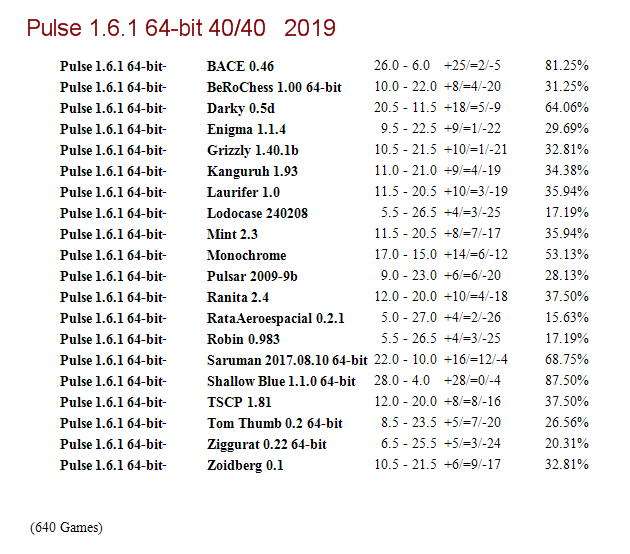
Task: Click the Kanguruh 1.93 opponent
Action: 252,171
